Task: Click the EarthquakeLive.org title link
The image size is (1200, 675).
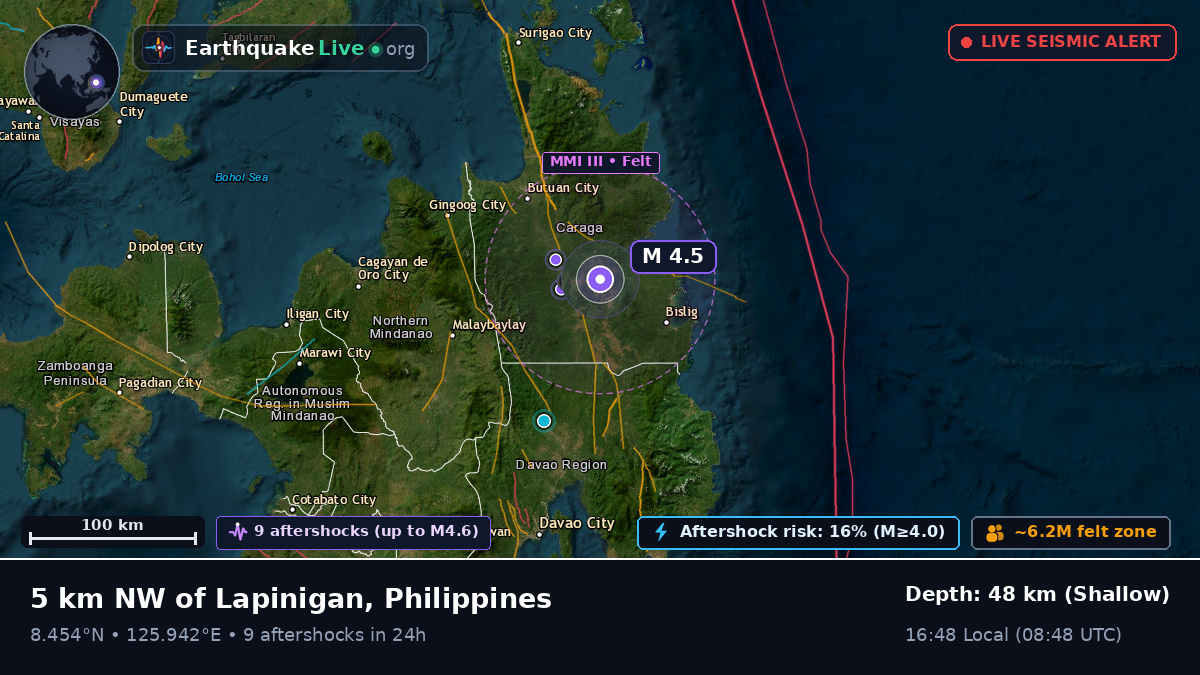Action: [x=300, y=48]
